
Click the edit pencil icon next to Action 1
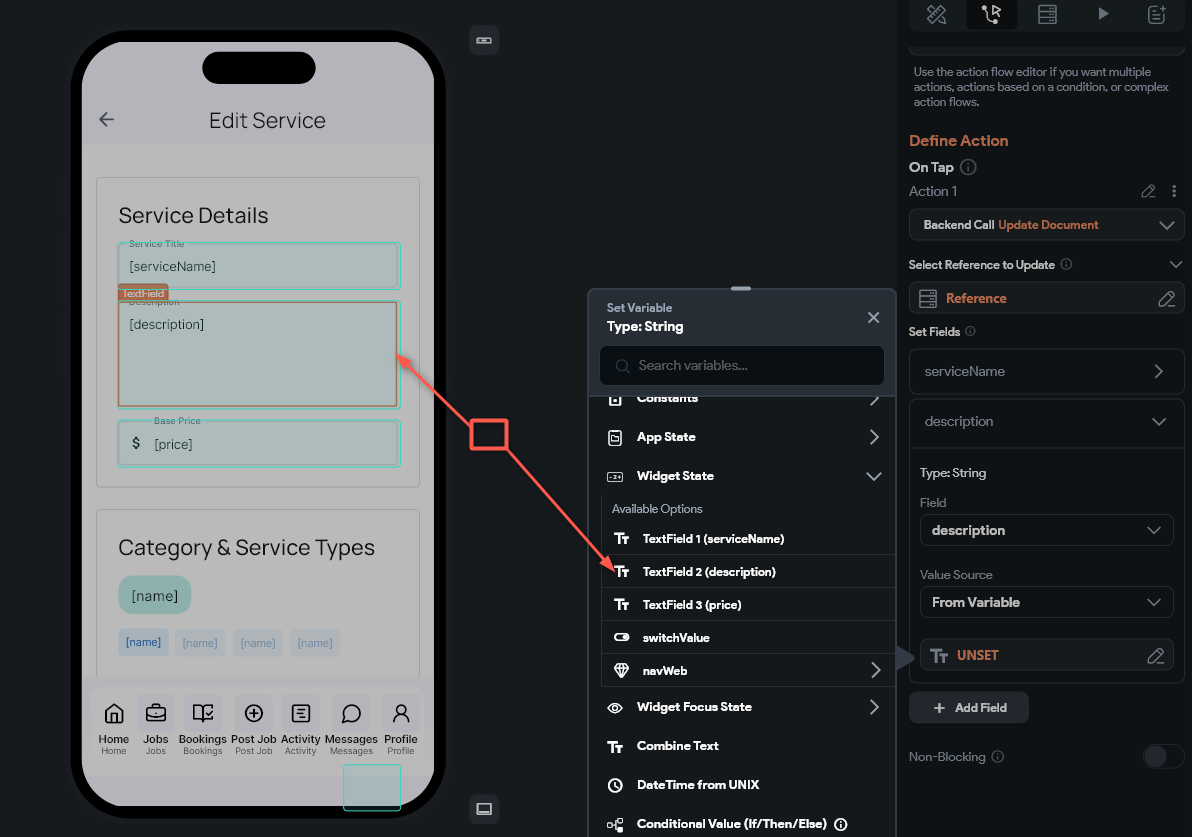pyautogui.click(x=1148, y=191)
